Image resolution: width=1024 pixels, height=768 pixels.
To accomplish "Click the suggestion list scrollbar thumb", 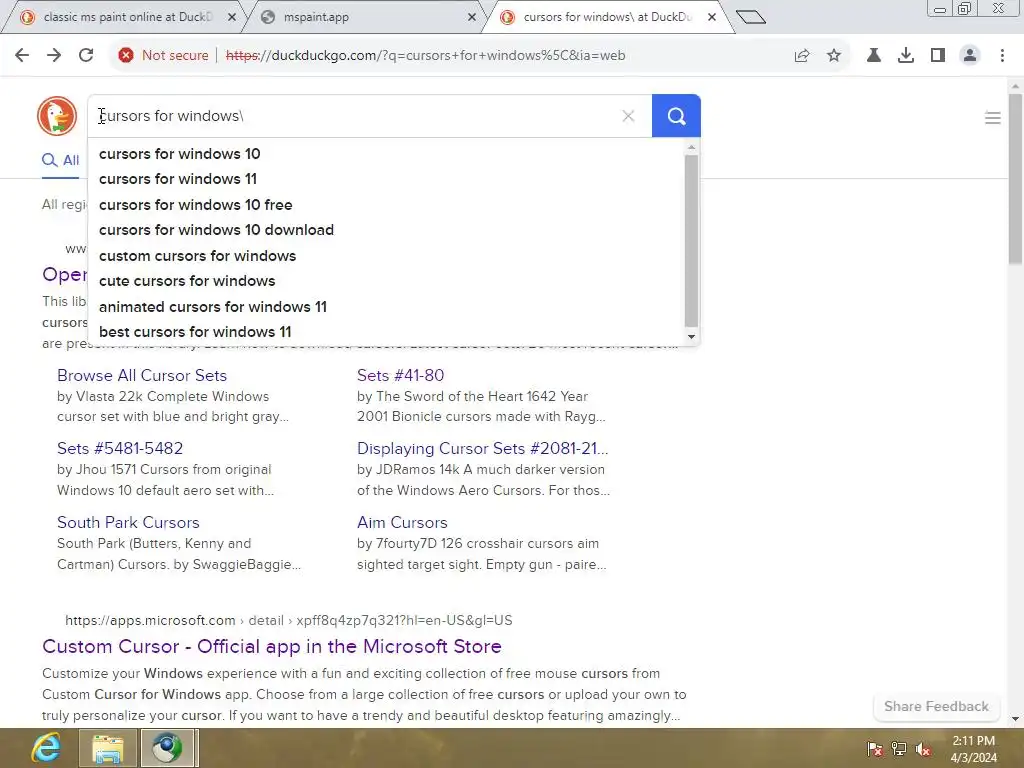I will 692,240.
